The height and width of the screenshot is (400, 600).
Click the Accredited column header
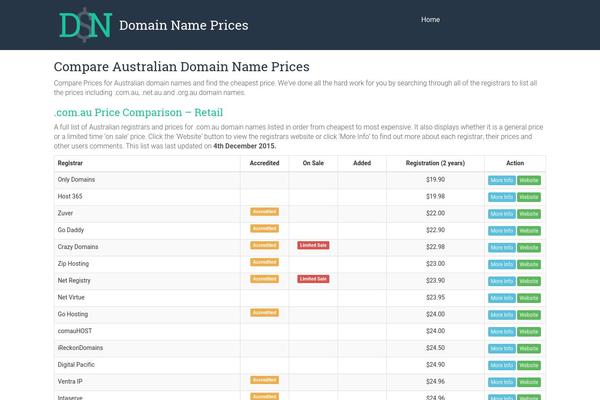pyautogui.click(x=264, y=163)
